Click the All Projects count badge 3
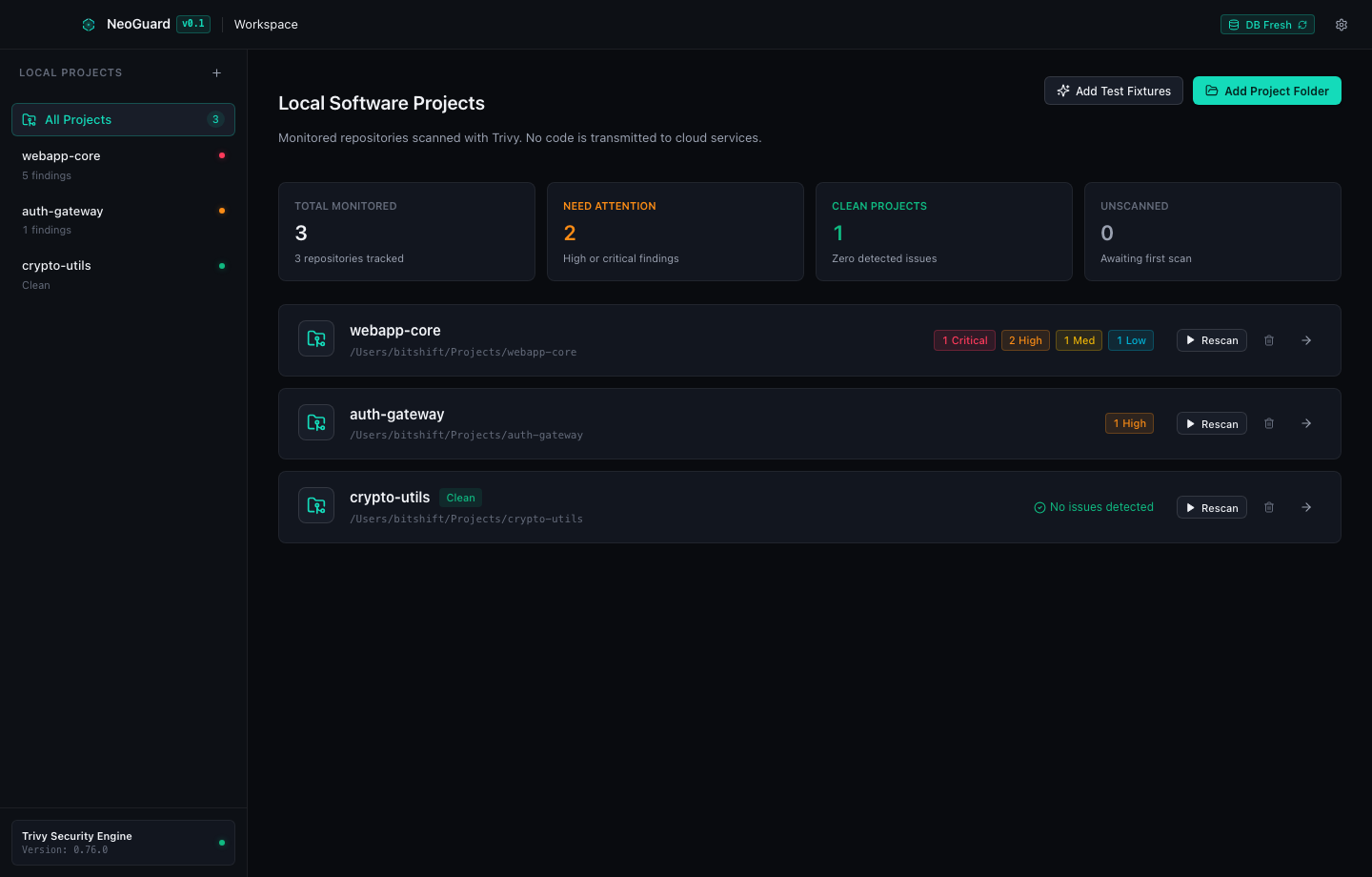Viewport: 1372px width, 877px height. coord(215,119)
